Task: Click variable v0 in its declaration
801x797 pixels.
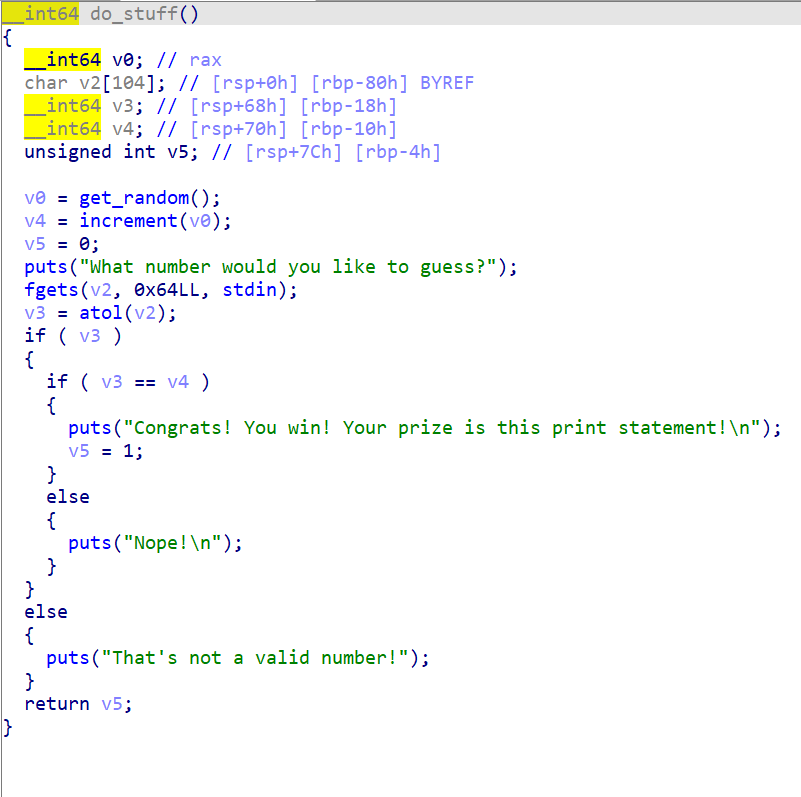Action: tap(121, 59)
